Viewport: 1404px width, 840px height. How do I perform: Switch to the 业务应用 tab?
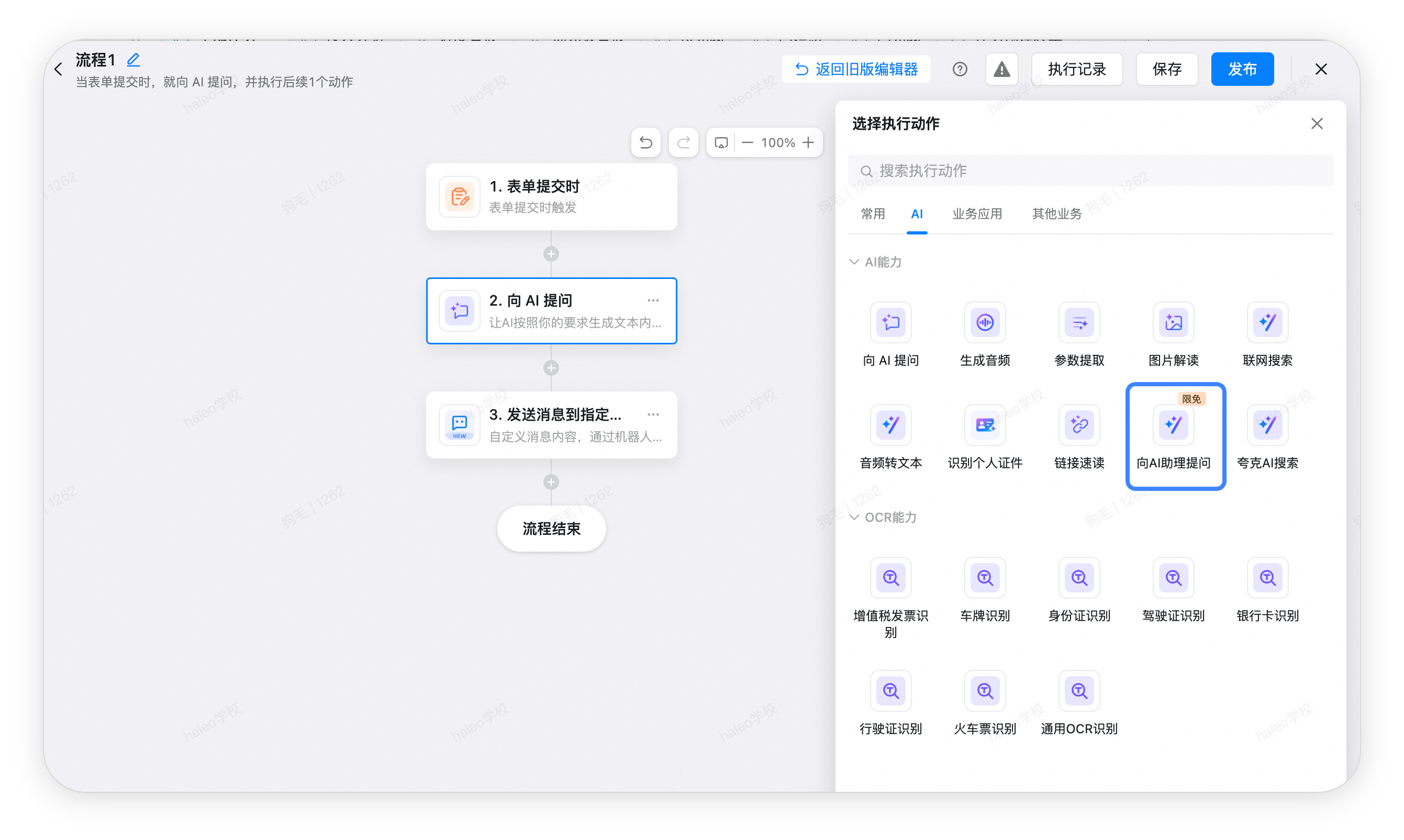pyautogui.click(x=977, y=214)
